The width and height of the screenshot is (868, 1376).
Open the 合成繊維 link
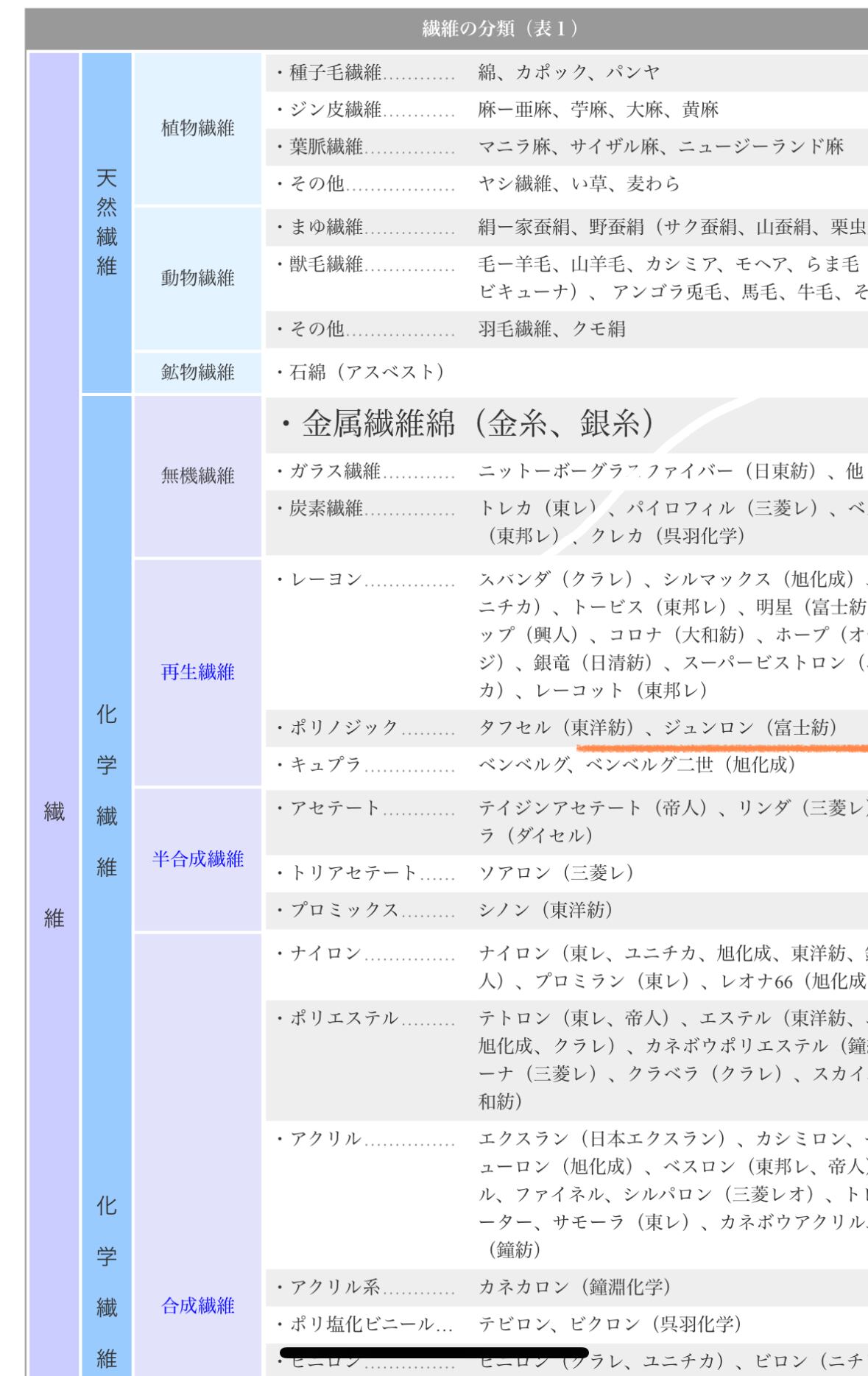tap(197, 1305)
